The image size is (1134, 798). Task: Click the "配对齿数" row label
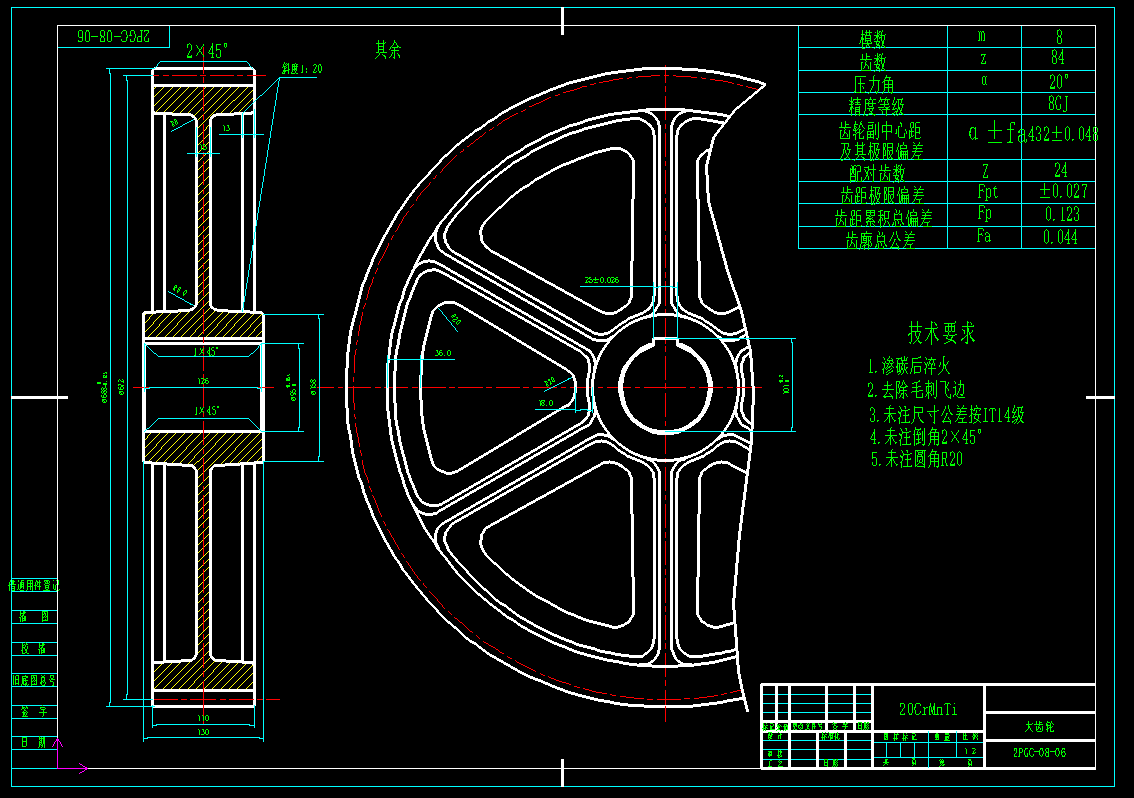[x=877, y=173]
